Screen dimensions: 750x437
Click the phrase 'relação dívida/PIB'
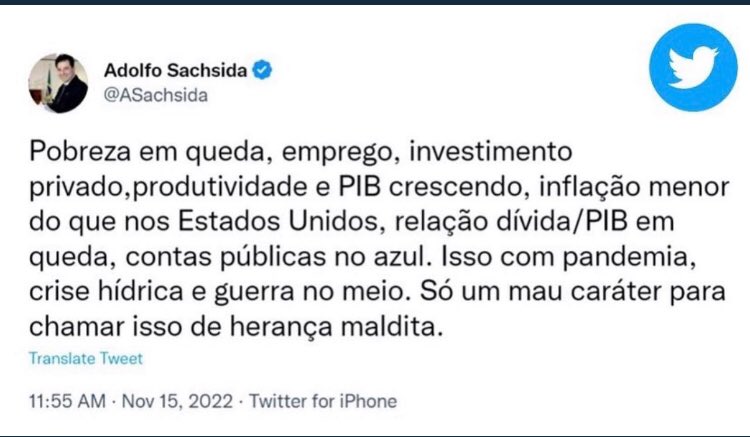click(511, 222)
